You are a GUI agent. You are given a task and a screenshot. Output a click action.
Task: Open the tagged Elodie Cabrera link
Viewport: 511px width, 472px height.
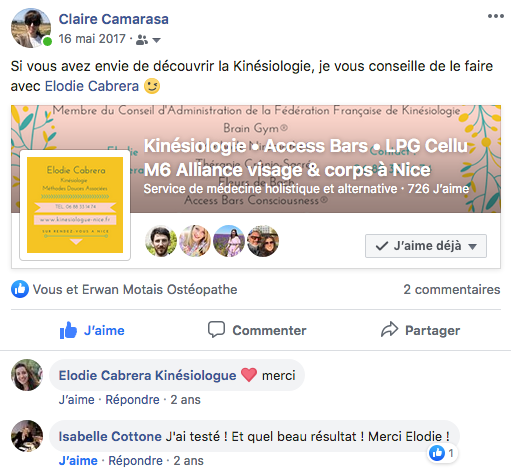point(92,86)
